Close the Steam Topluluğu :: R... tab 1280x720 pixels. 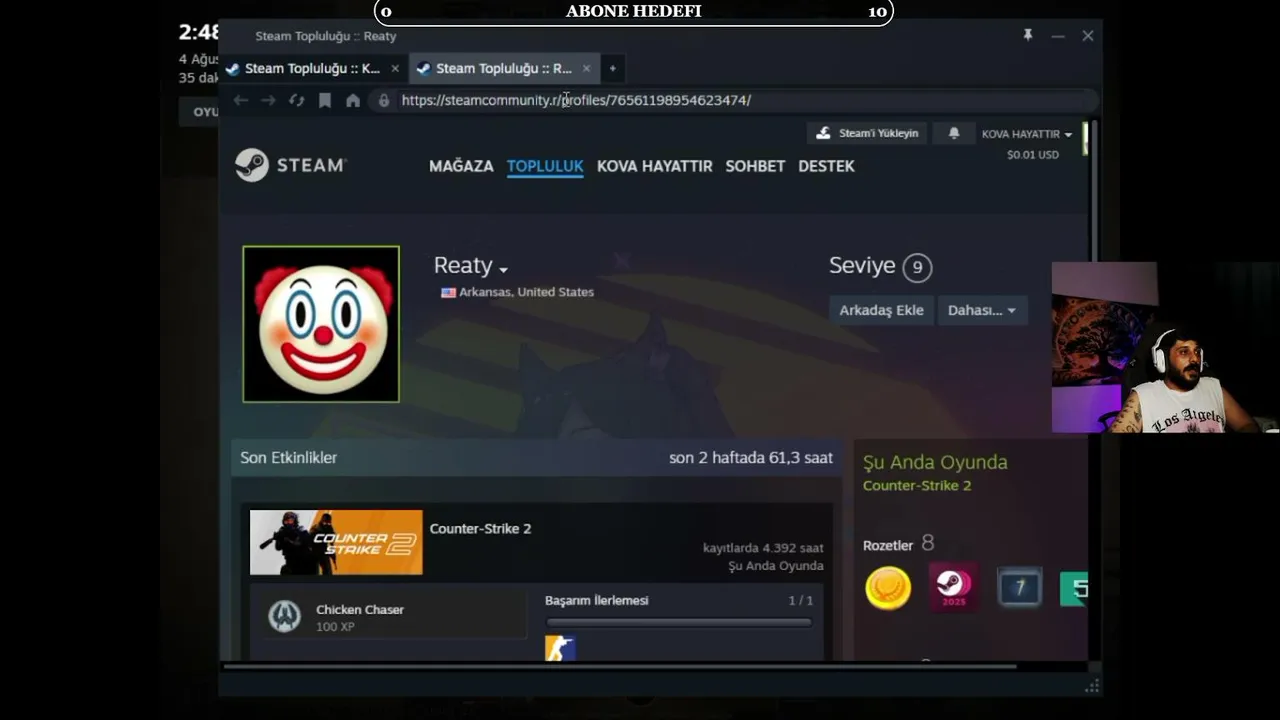pyautogui.click(x=586, y=68)
